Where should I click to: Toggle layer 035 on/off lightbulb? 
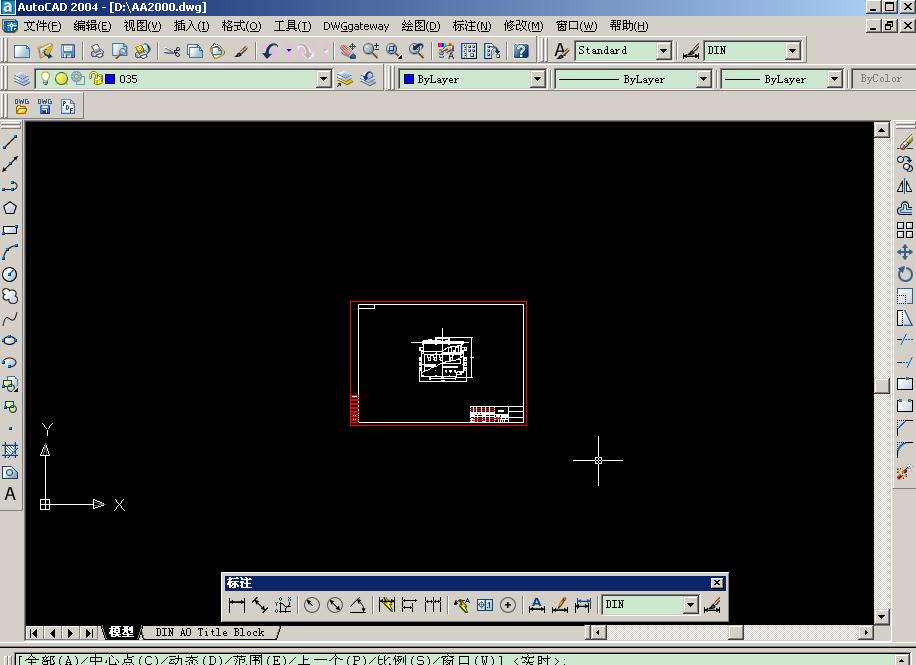(x=45, y=78)
